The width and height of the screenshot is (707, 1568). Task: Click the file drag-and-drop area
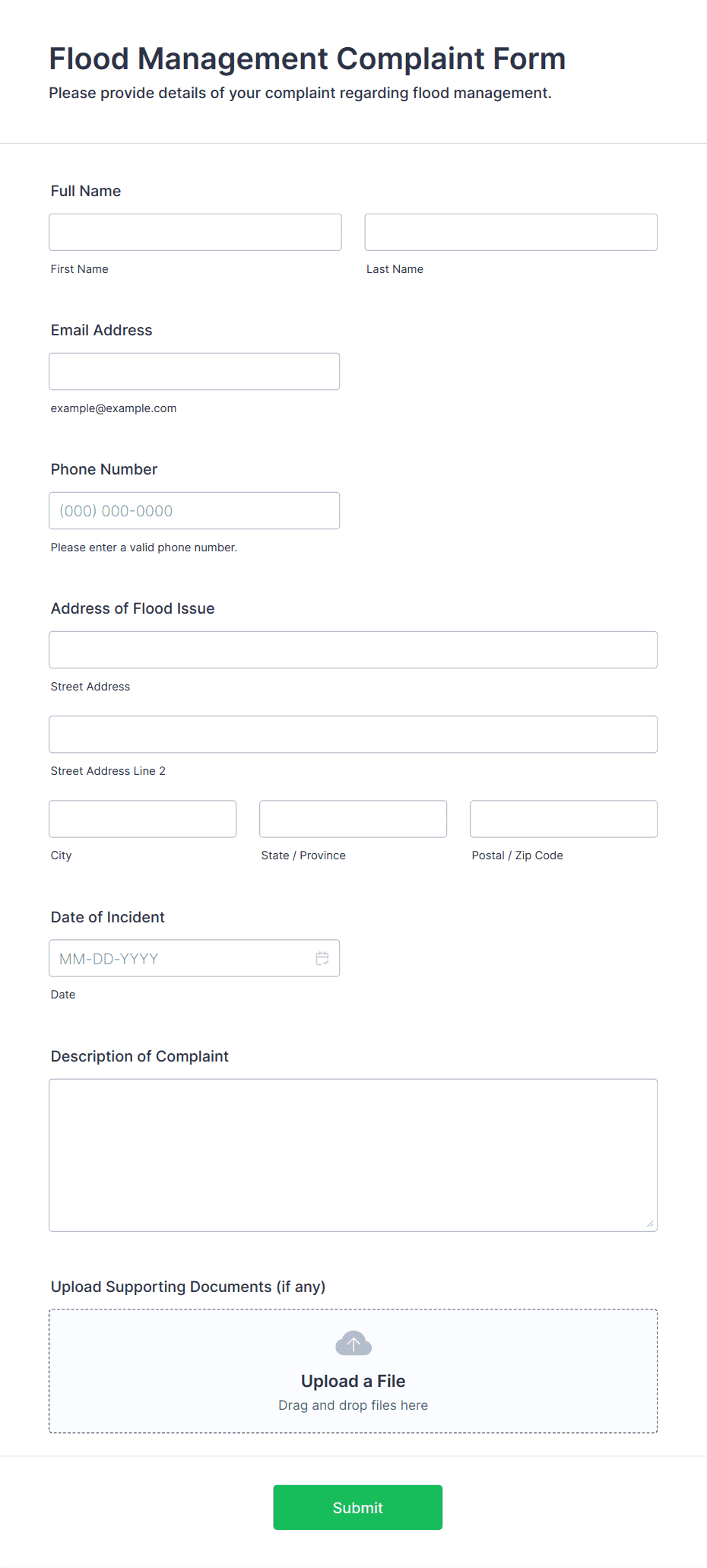[353, 1371]
